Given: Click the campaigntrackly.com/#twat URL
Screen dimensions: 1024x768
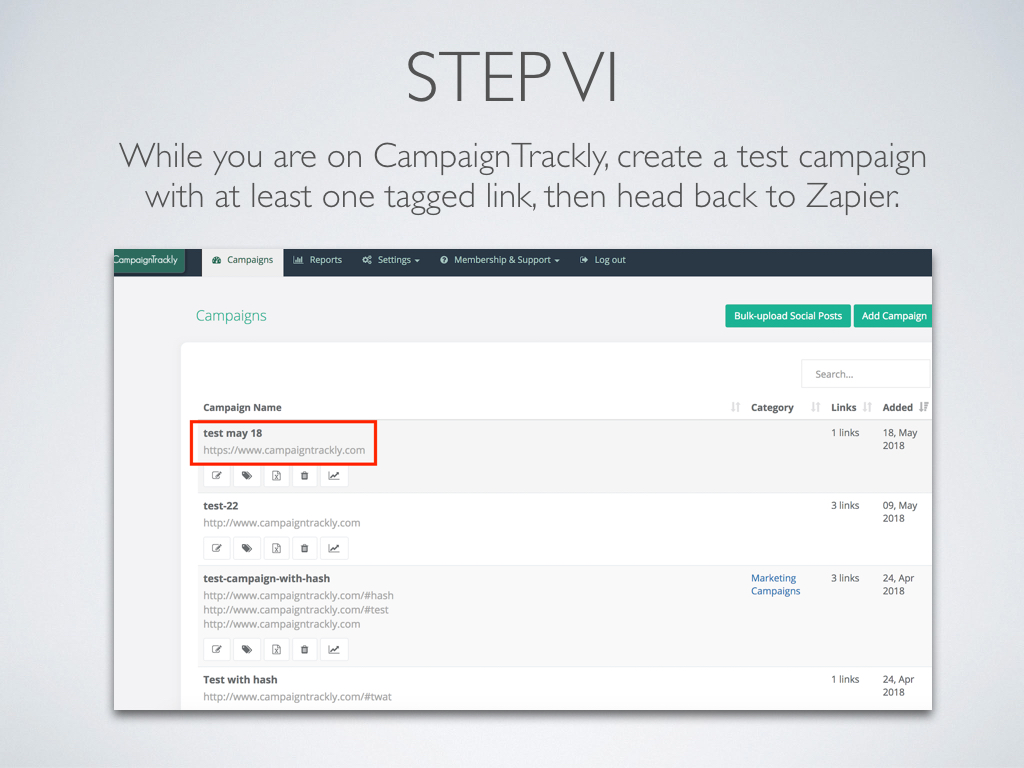Looking at the screenshot, I should click(297, 697).
